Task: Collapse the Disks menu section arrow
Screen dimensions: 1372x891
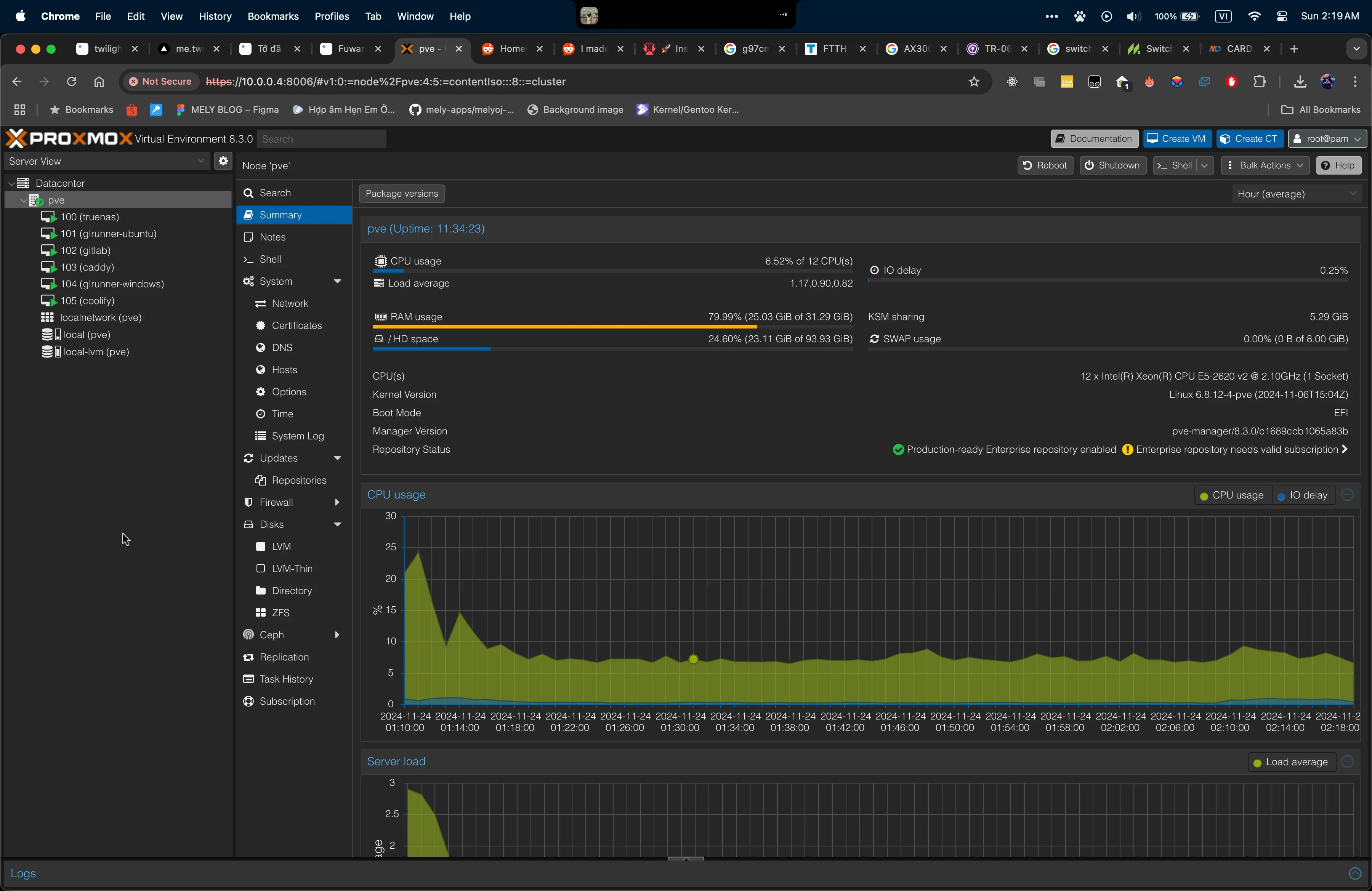Action: [x=337, y=524]
